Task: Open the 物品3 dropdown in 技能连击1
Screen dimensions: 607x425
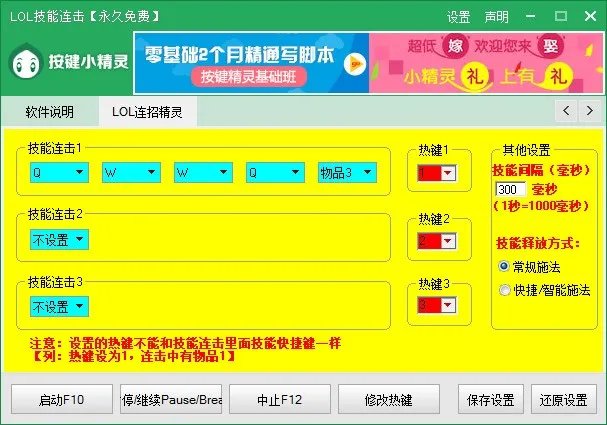Action: [347, 172]
